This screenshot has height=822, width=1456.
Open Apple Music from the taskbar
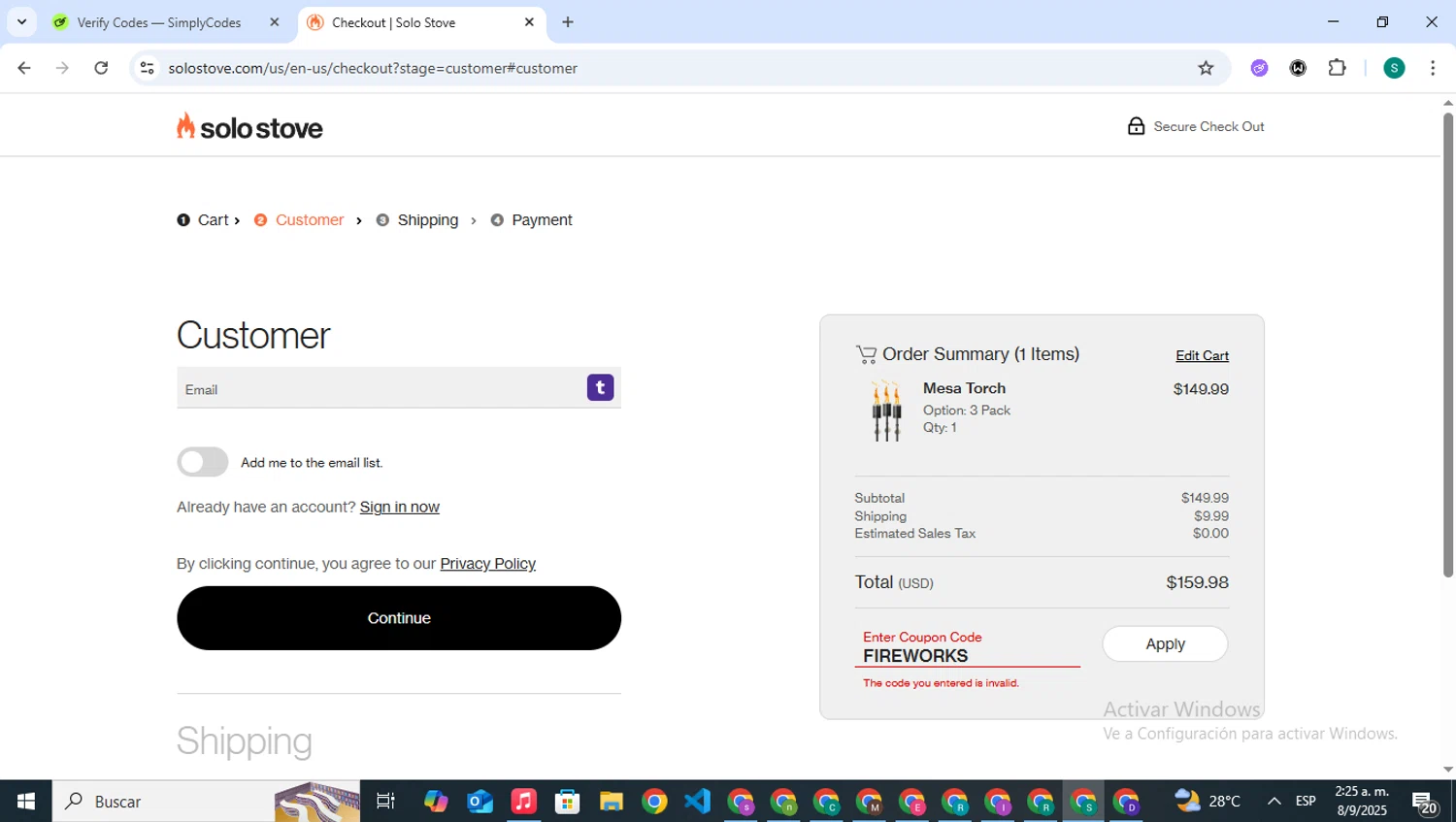(523, 802)
